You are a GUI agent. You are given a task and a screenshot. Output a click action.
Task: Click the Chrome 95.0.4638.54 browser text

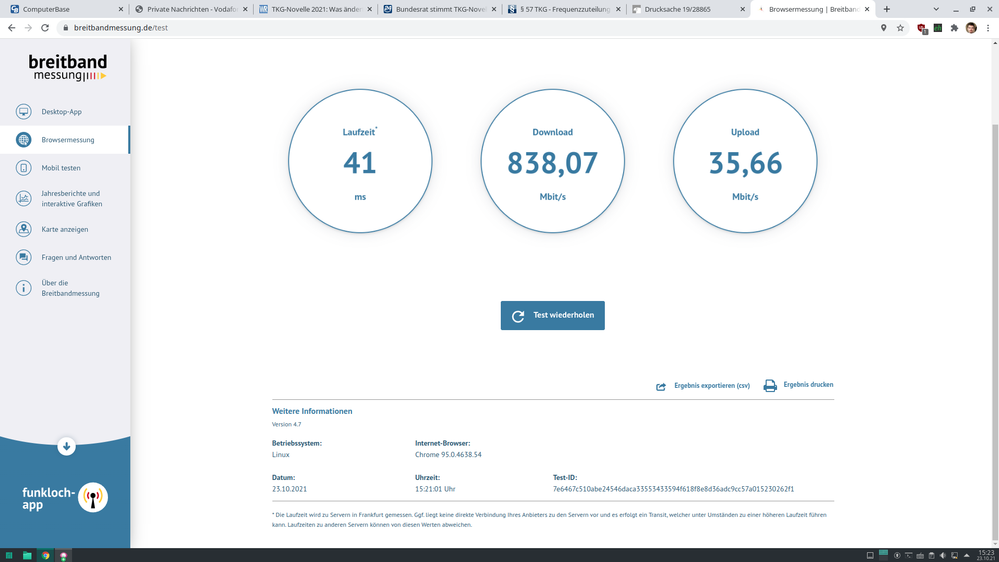pyautogui.click(x=448, y=455)
